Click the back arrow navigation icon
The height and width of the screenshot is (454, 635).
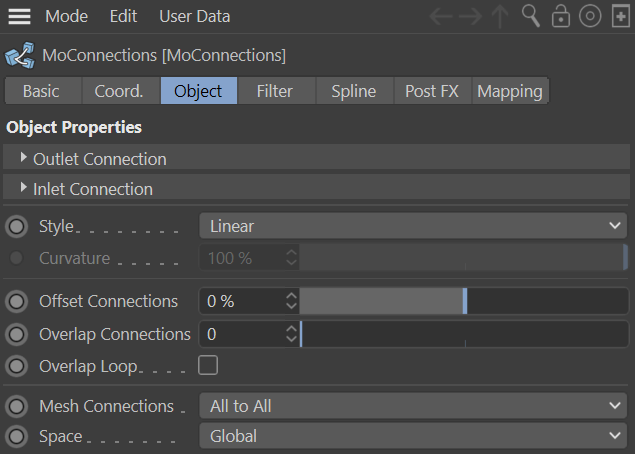point(441,16)
